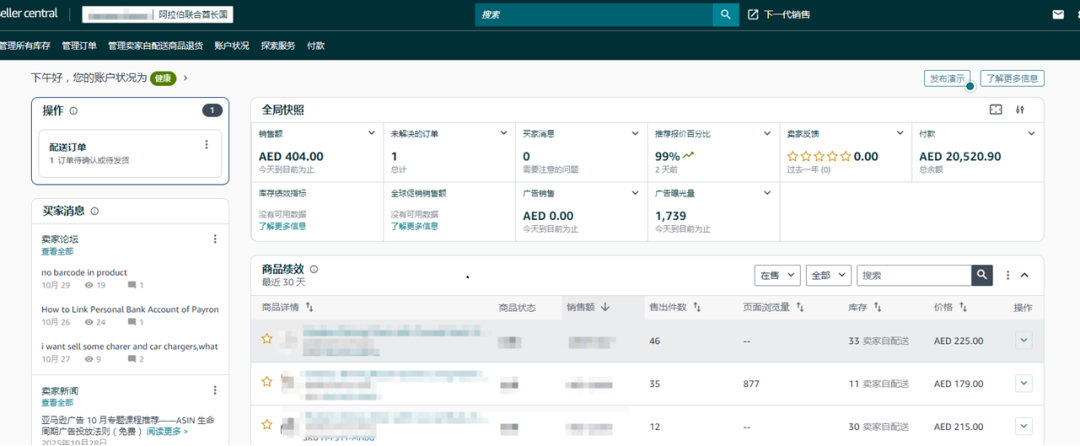Open three-dot menu for 卖家论坛
Viewport: 1080px width, 446px height.
[x=215, y=239]
